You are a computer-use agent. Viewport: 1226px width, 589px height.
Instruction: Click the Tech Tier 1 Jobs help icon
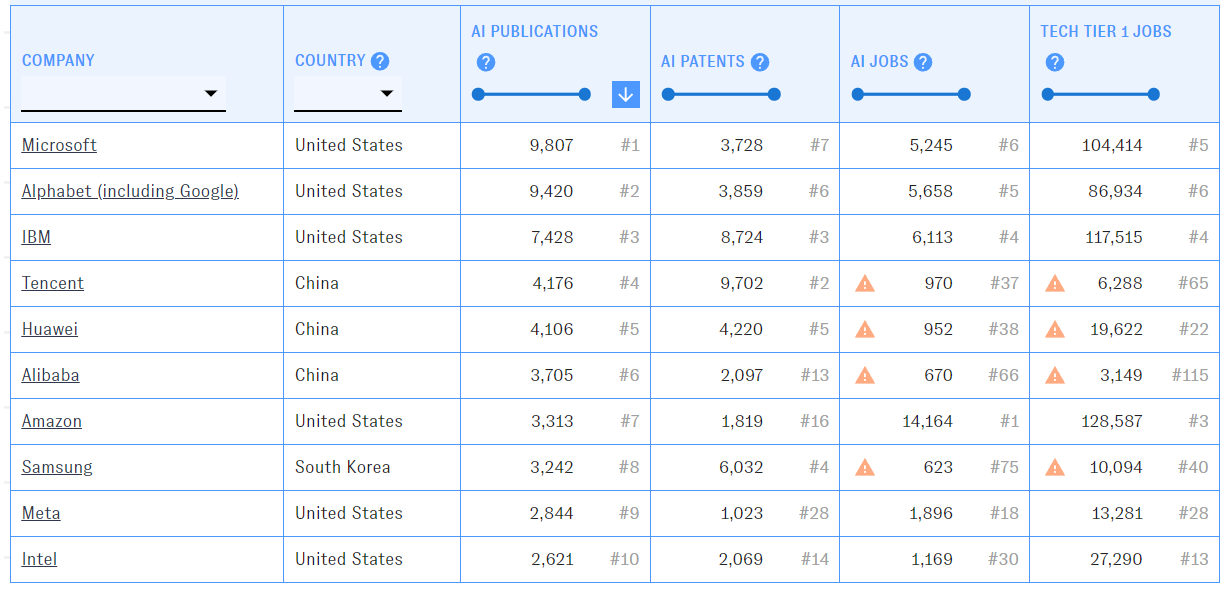pyautogui.click(x=1054, y=63)
